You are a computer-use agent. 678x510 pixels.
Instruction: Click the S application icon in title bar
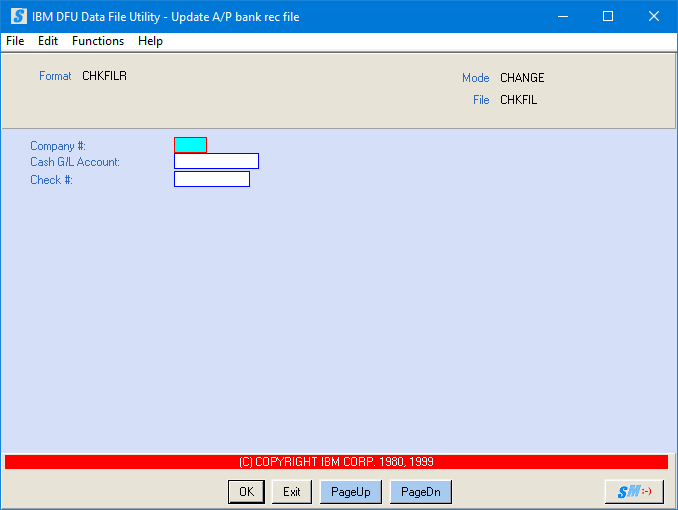(x=19, y=16)
